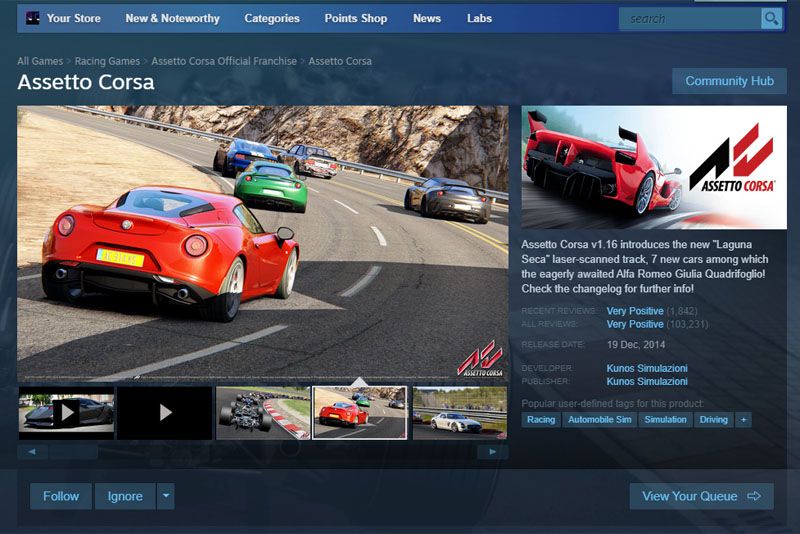Open the Community Hub
The width and height of the screenshot is (800, 534).
tap(729, 81)
